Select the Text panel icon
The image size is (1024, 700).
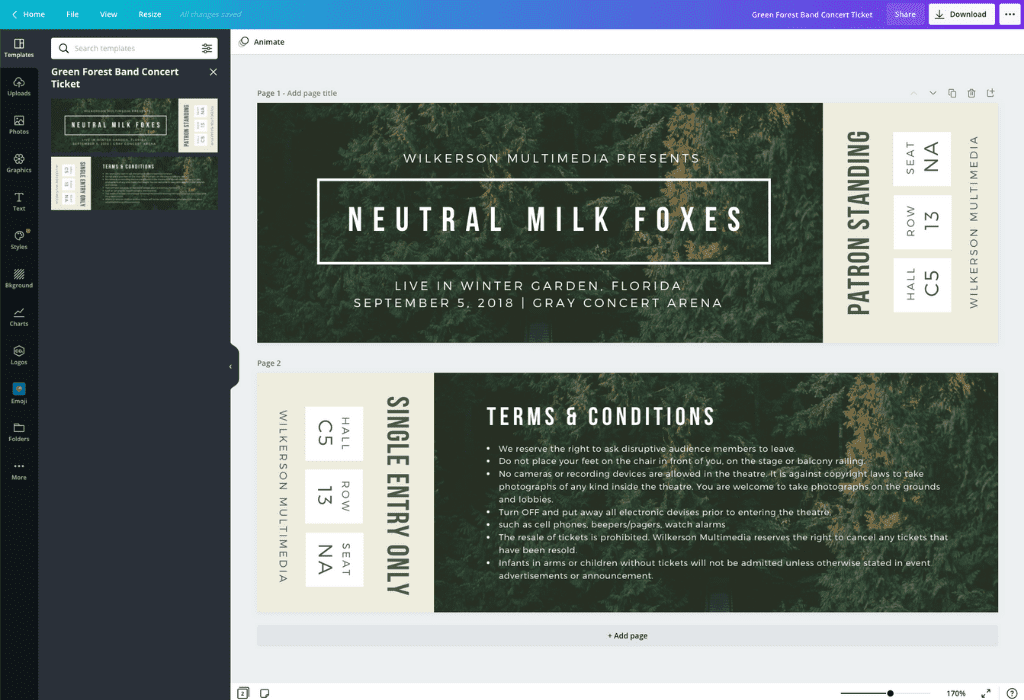pyautogui.click(x=20, y=199)
